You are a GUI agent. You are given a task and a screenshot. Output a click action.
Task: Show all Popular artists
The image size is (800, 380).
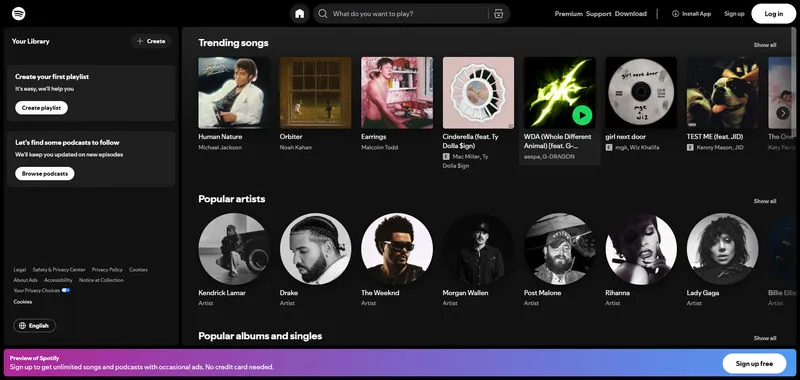pyautogui.click(x=765, y=201)
